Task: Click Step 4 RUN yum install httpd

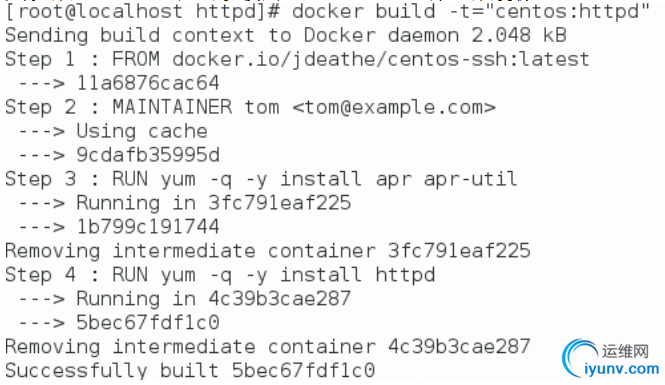Action: pyautogui.click(x=220, y=275)
